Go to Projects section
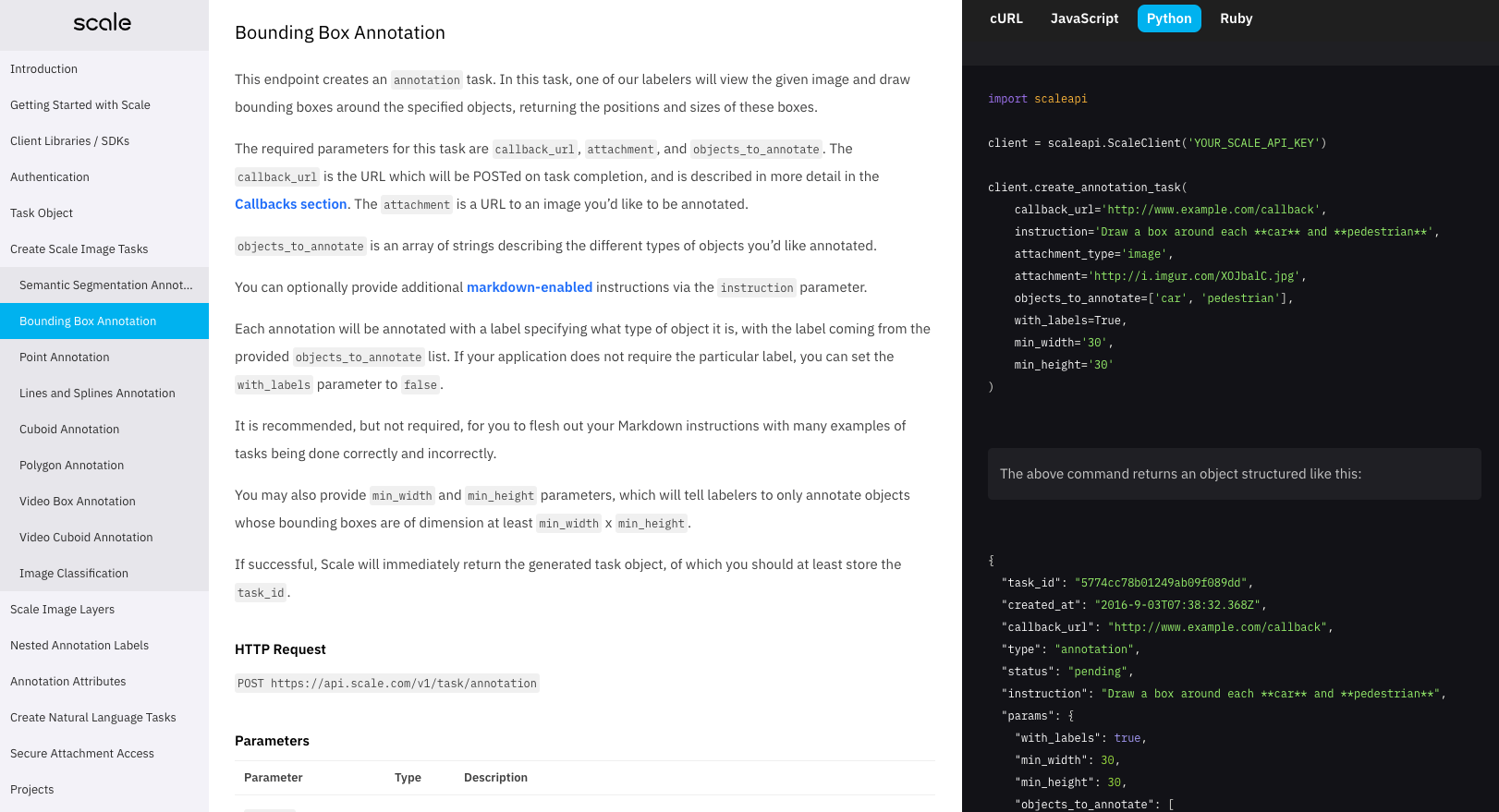1499x812 pixels. tap(104, 790)
